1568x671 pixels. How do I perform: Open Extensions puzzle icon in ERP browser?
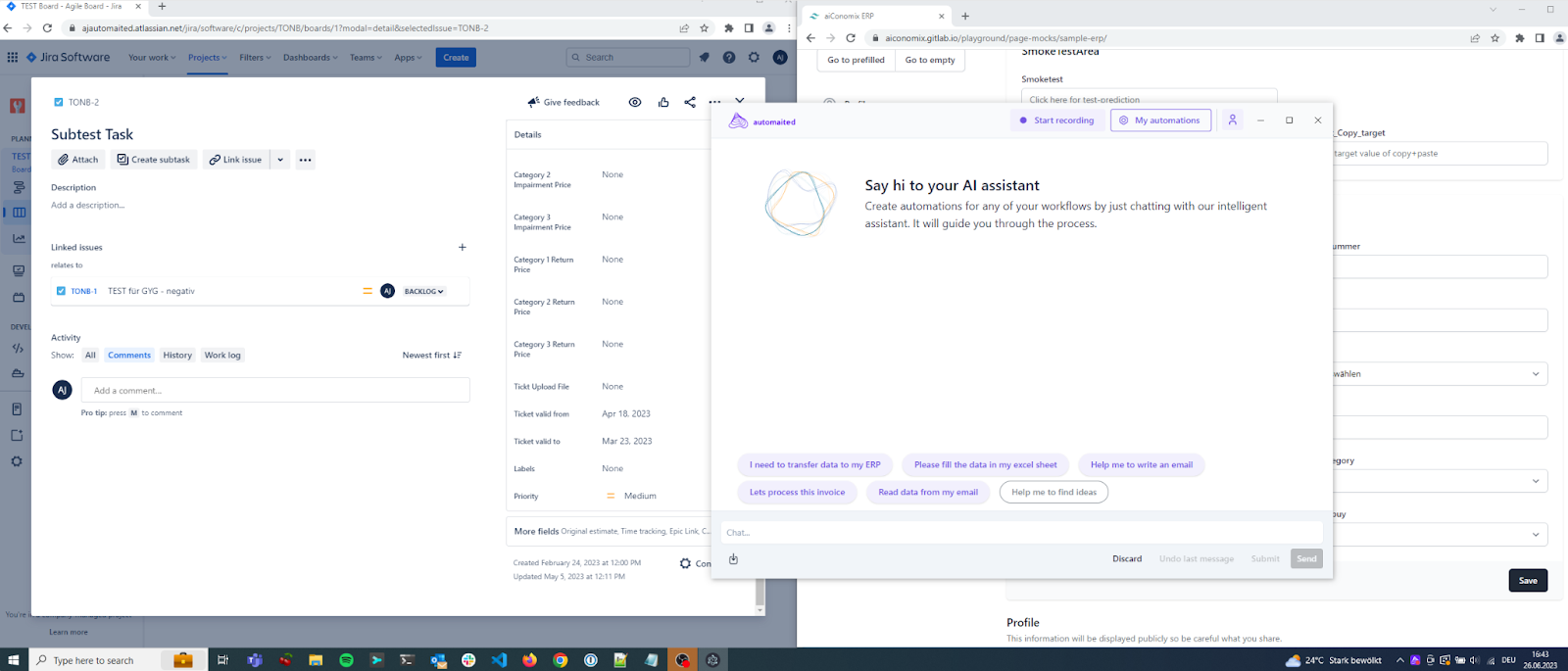1519,38
